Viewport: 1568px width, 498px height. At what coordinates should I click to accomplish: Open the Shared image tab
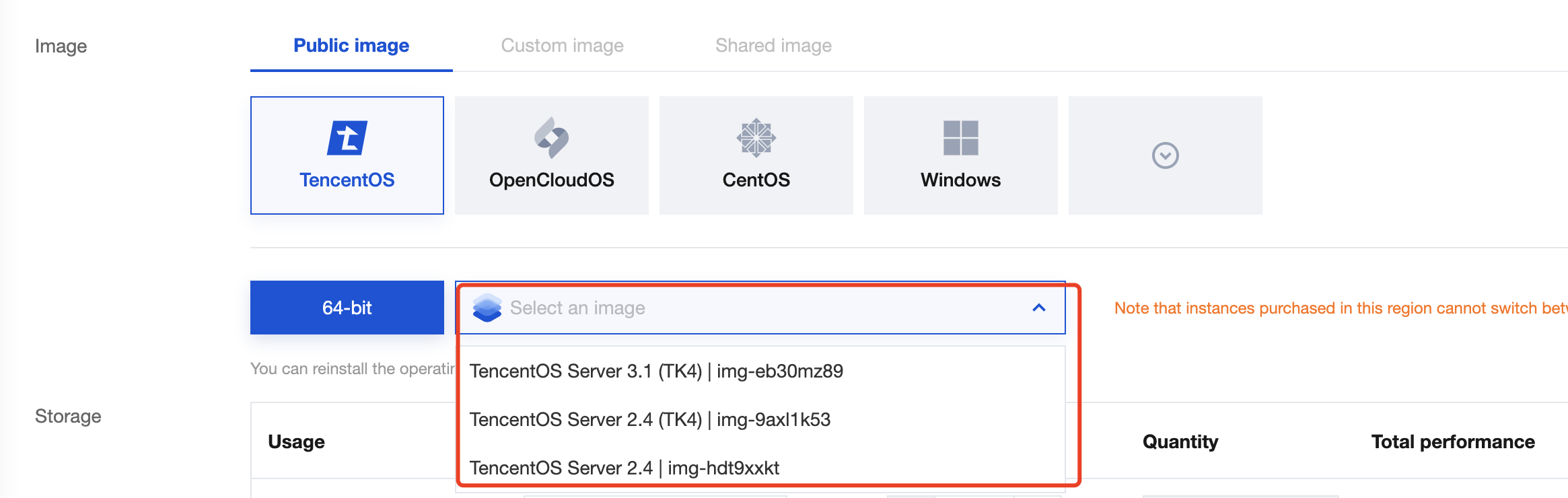point(773,45)
